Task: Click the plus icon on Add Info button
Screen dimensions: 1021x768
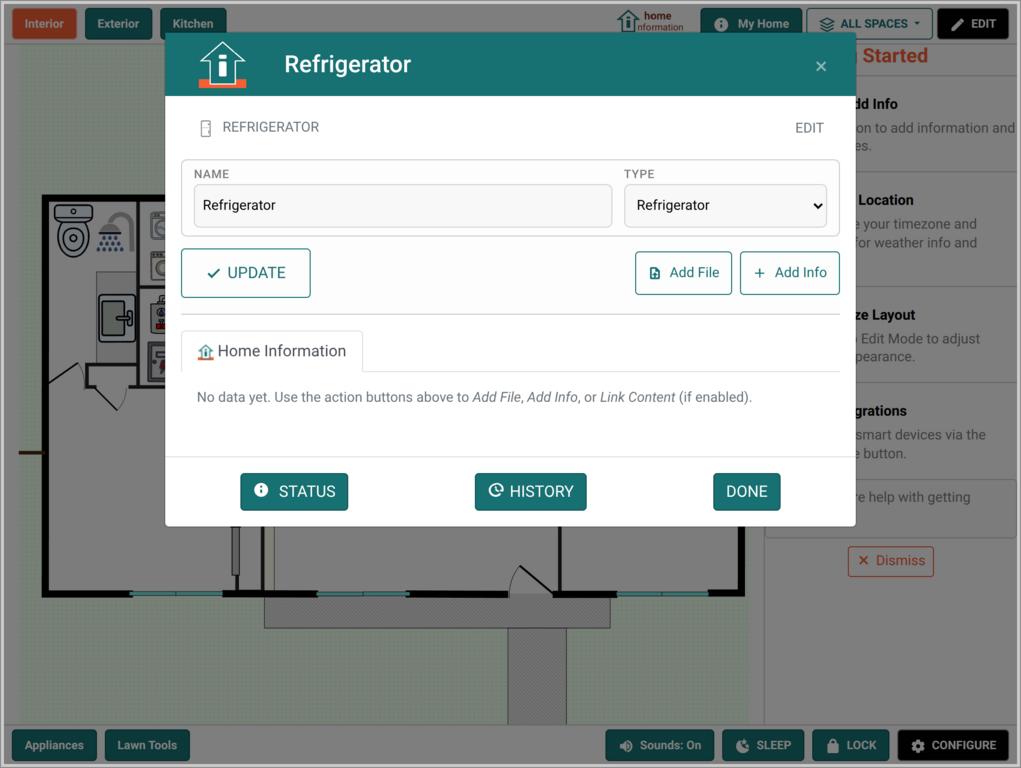Action: click(x=759, y=273)
